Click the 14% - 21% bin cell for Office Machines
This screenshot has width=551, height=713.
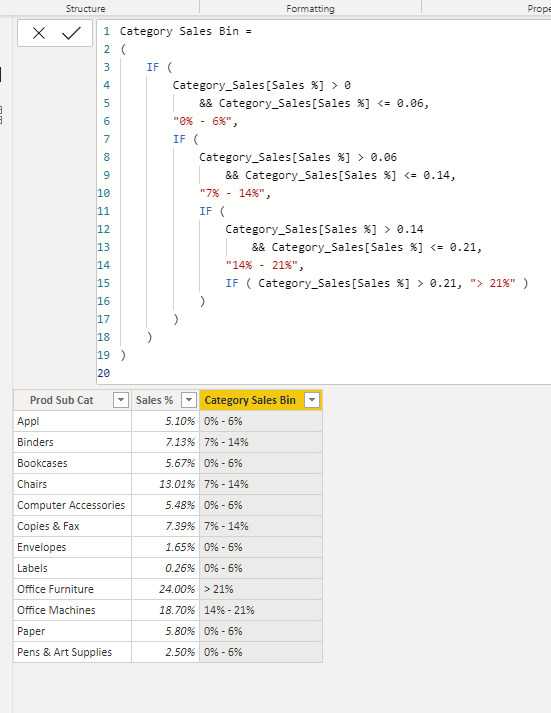pos(261,610)
